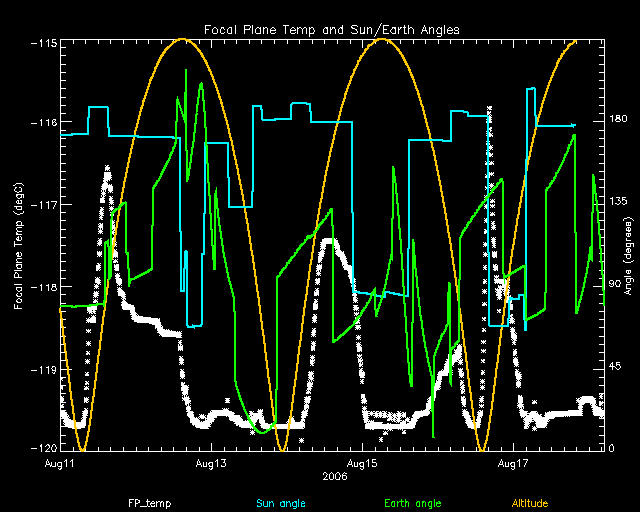640x512 pixels.
Task: Click the Aug13 date tick label
Action: (x=212, y=464)
